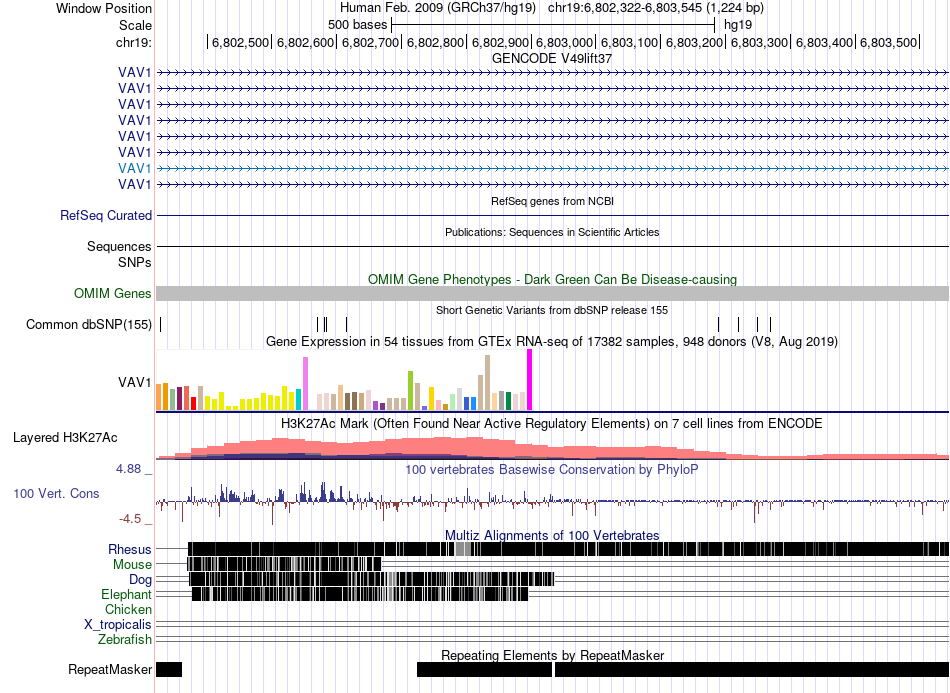
Task: Open the Common dbSNP(155) track label
Action: (x=89, y=325)
